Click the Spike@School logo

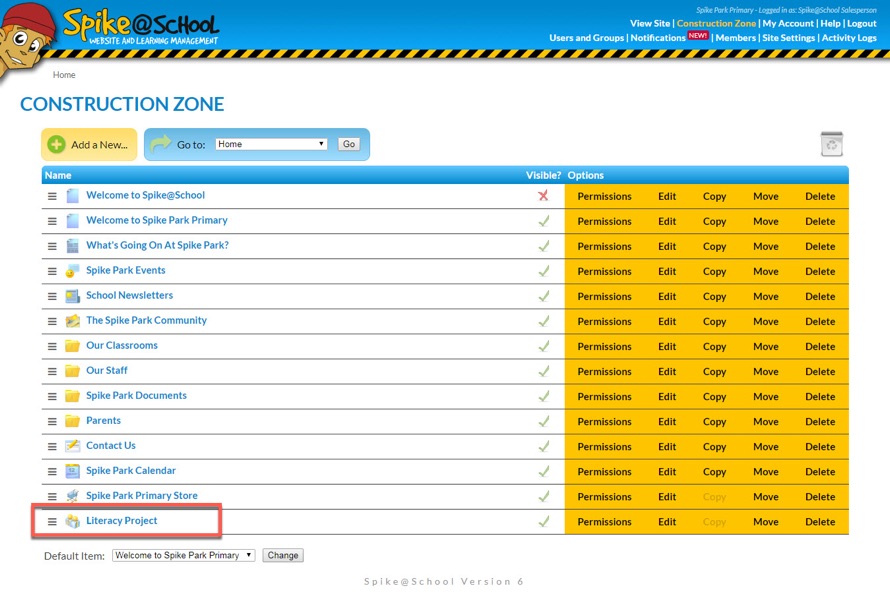(140, 27)
